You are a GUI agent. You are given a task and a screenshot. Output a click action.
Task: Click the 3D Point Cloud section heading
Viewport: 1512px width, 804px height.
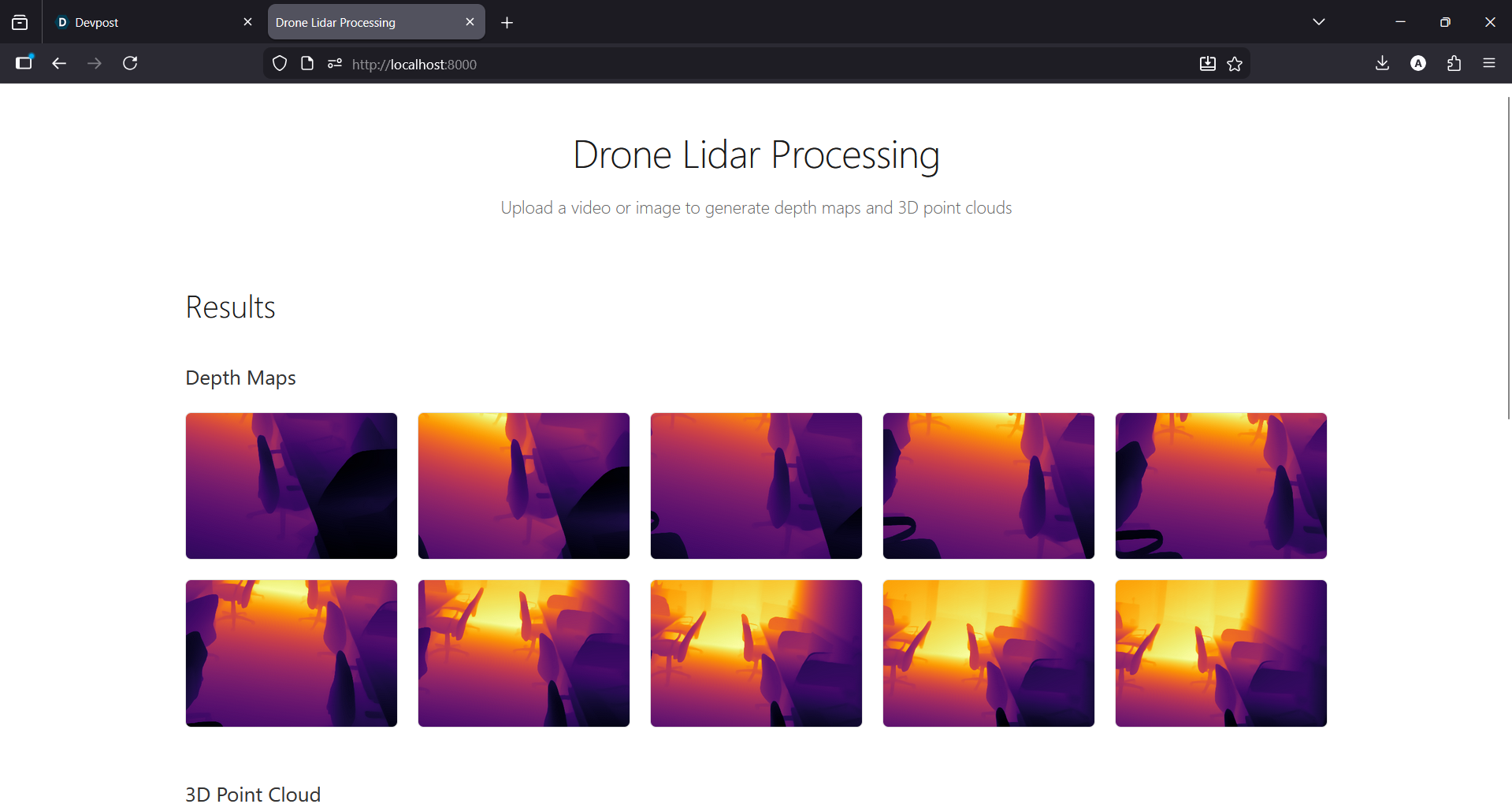click(x=253, y=794)
